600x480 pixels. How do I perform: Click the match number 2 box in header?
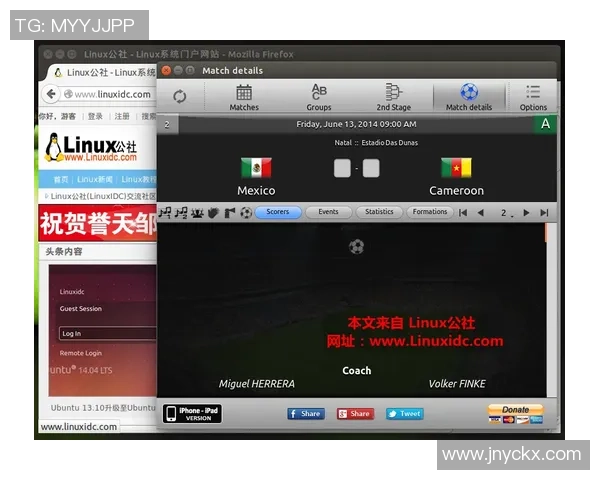pos(167,125)
